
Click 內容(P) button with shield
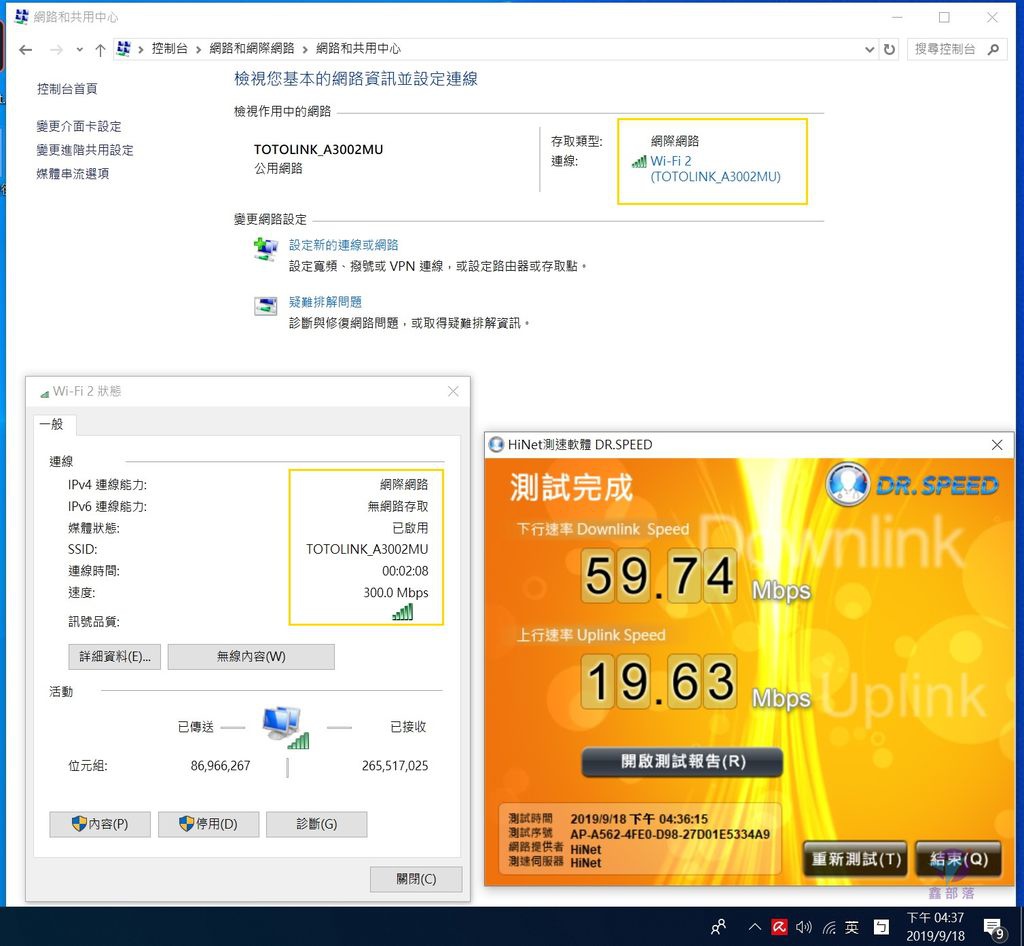pos(100,824)
